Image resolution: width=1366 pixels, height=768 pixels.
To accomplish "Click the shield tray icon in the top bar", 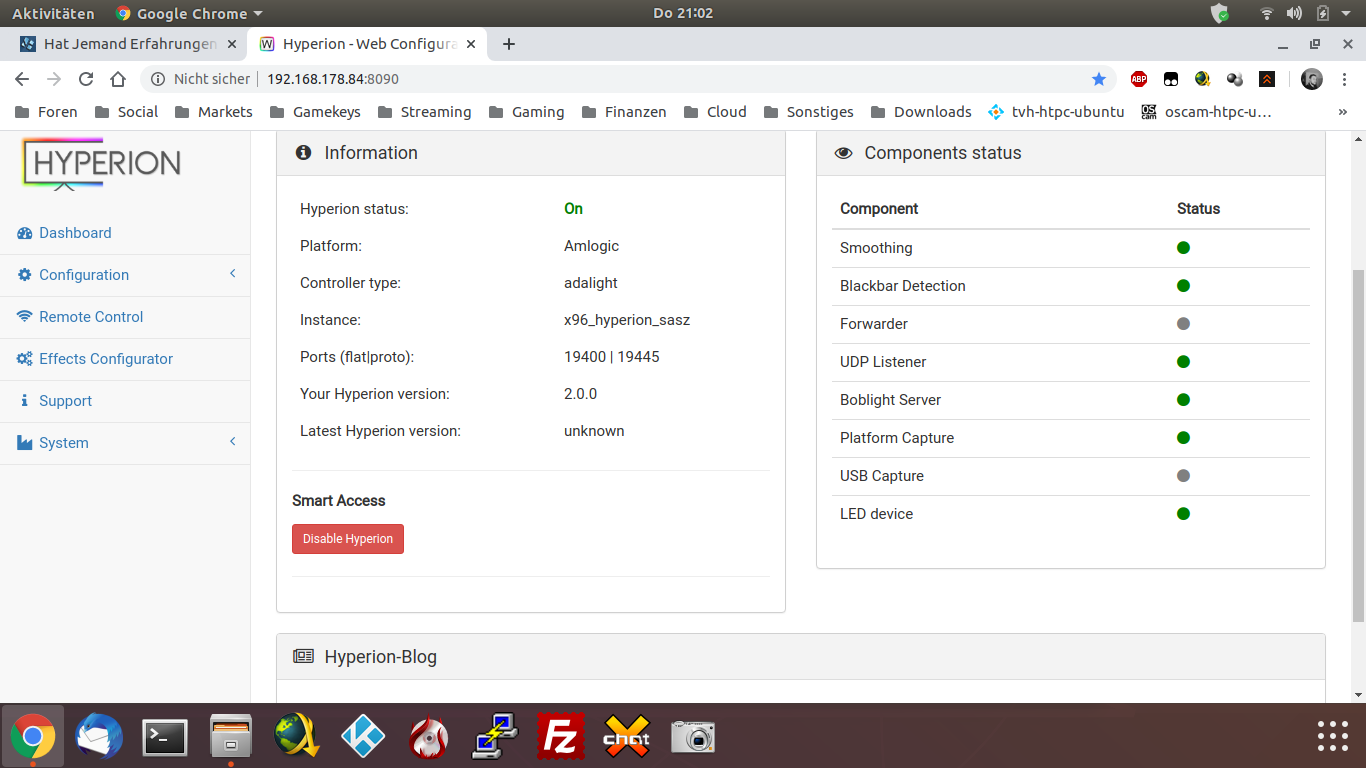I will pyautogui.click(x=1220, y=14).
